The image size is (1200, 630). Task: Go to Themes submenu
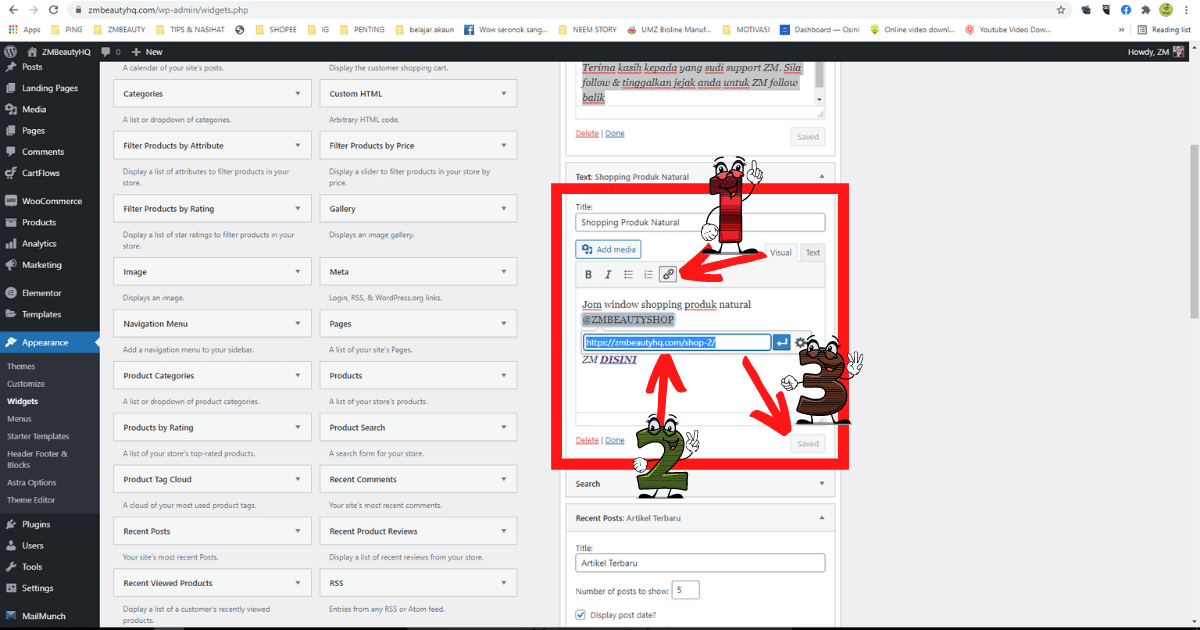click(x=21, y=366)
